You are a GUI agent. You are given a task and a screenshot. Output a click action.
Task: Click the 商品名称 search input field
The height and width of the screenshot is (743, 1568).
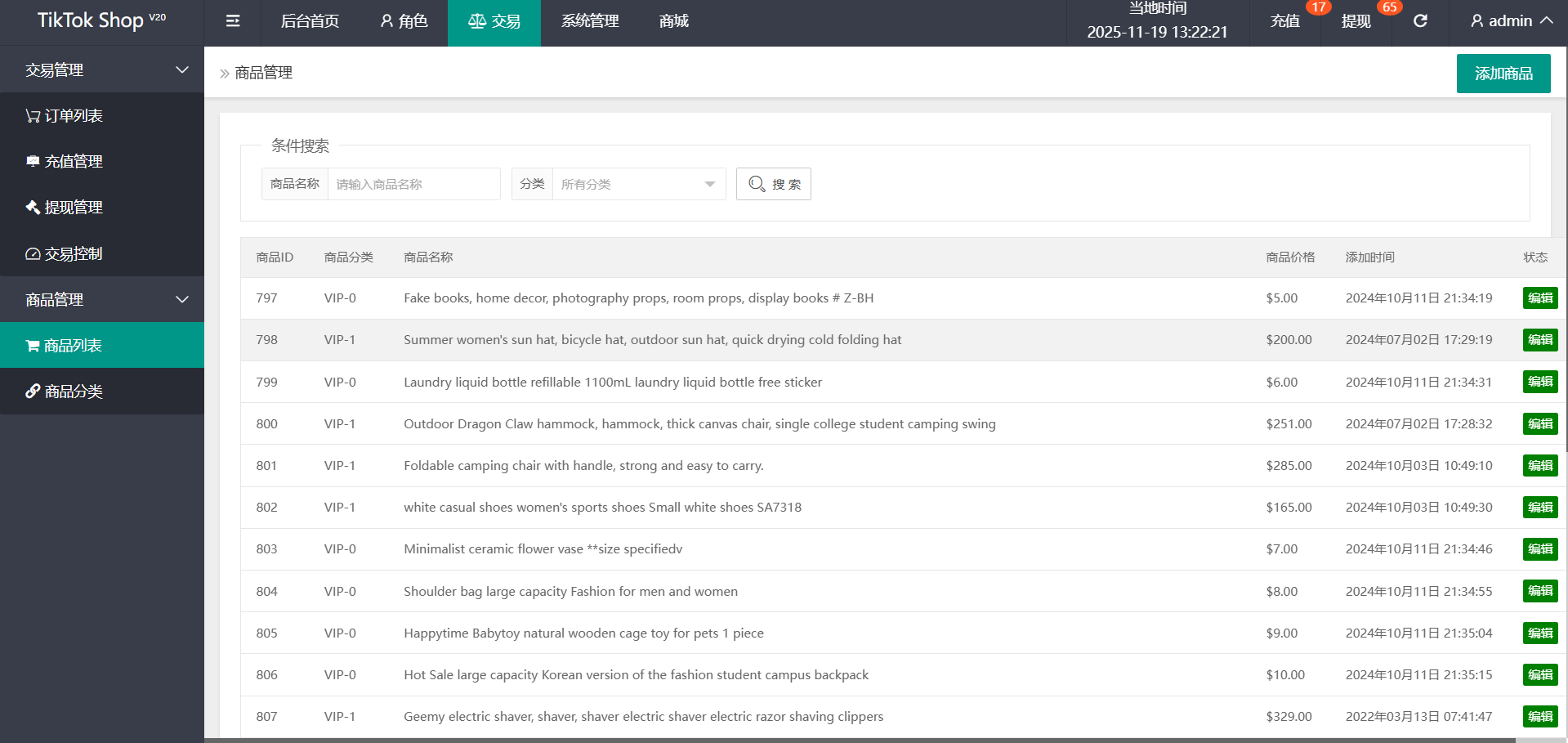pyautogui.click(x=413, y=185)
